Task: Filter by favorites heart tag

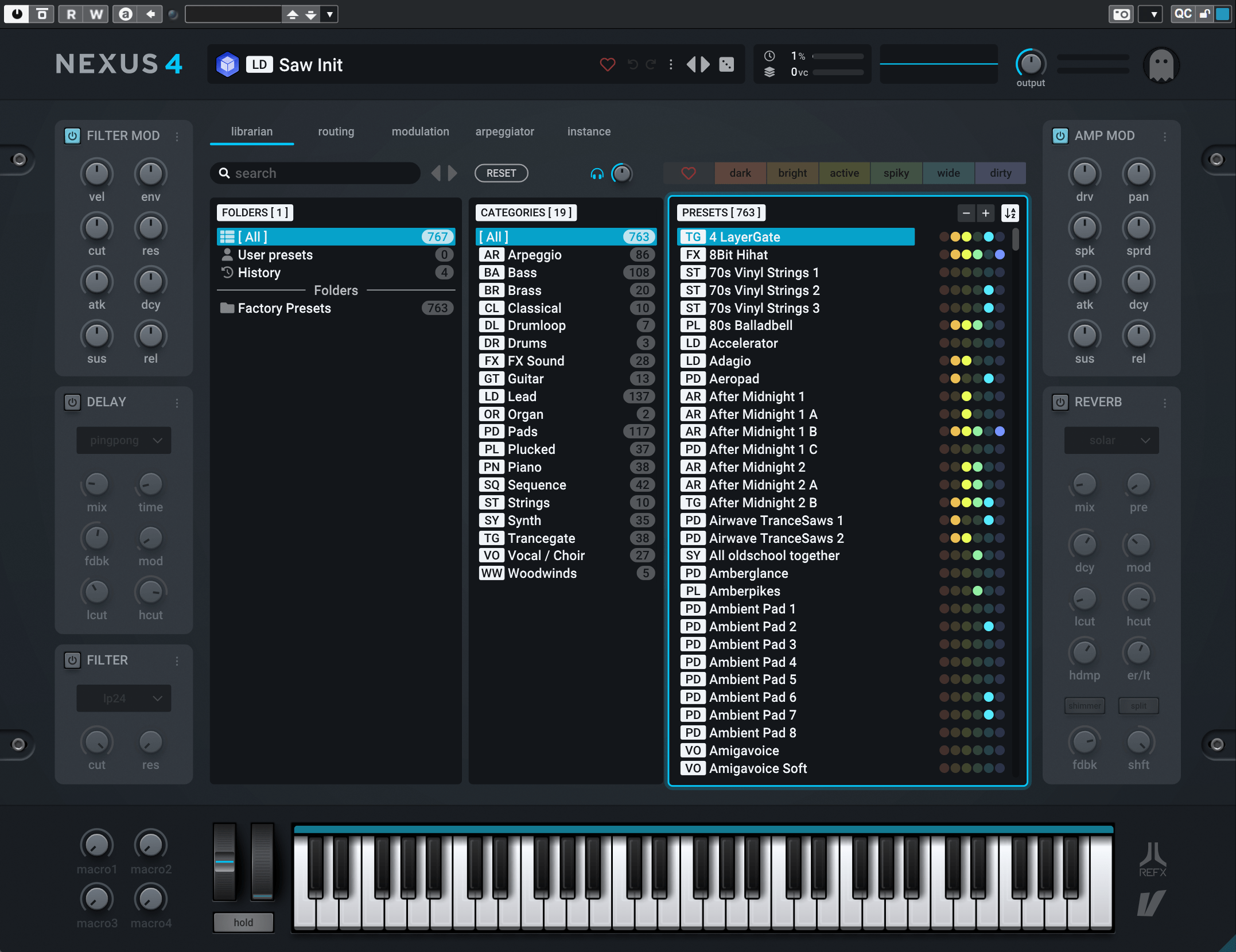Action: click(x=689, y=173)
